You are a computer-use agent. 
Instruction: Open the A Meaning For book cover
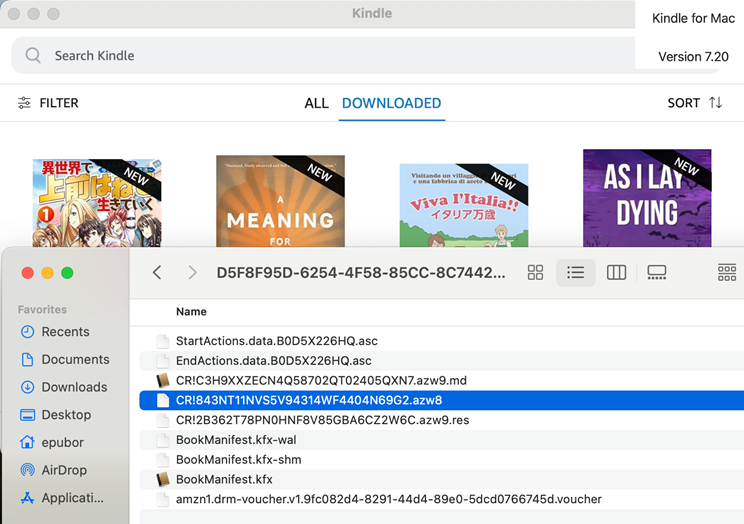280,201
